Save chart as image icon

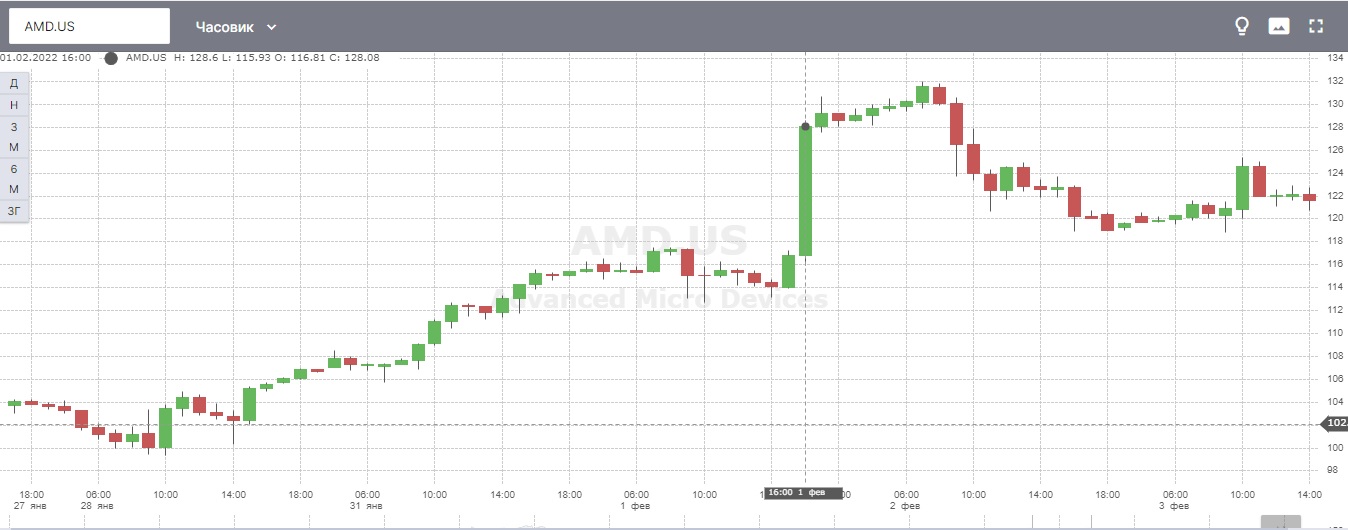[1278, 26]
